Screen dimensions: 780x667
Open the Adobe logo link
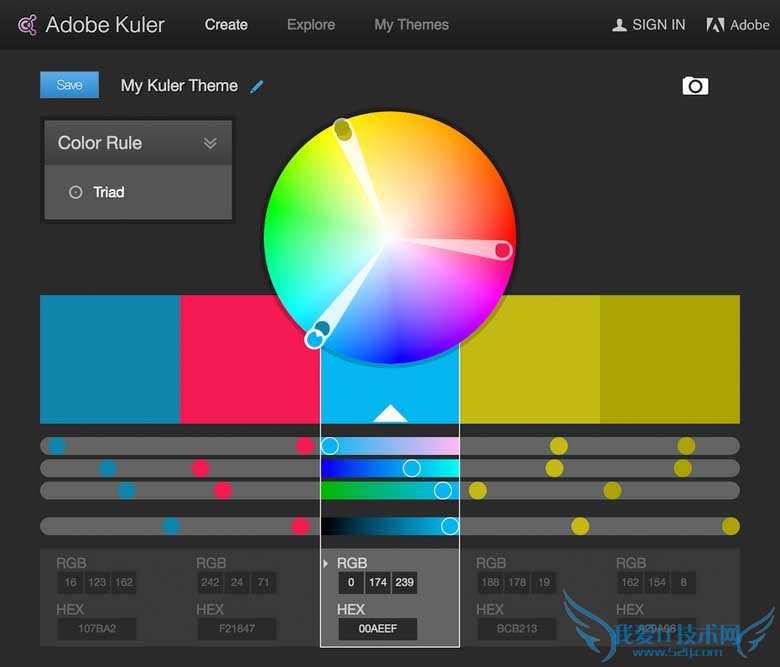pos(738,25)
